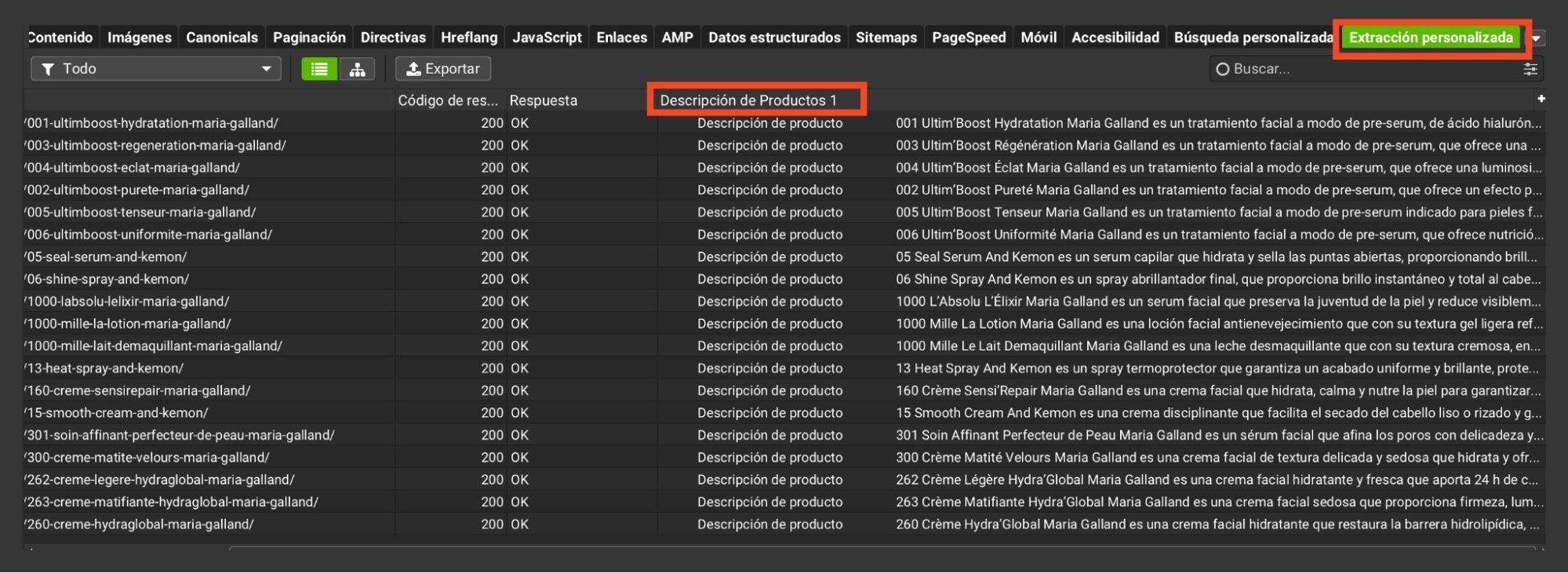Switch to Búsqueda personalizada tab
Screen dimensions: 1568x573
coord(1253,37)
